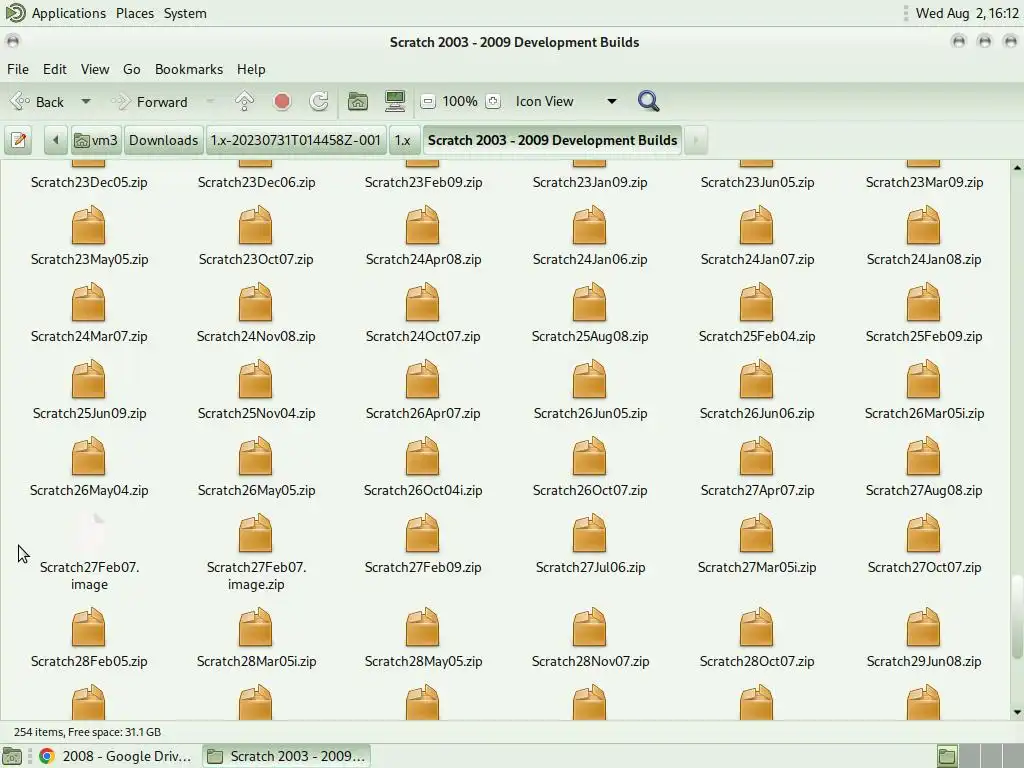Click the Scratch23Feb09.zip file name
Viewport: 1024px width, 768px height.
(423, 182)
